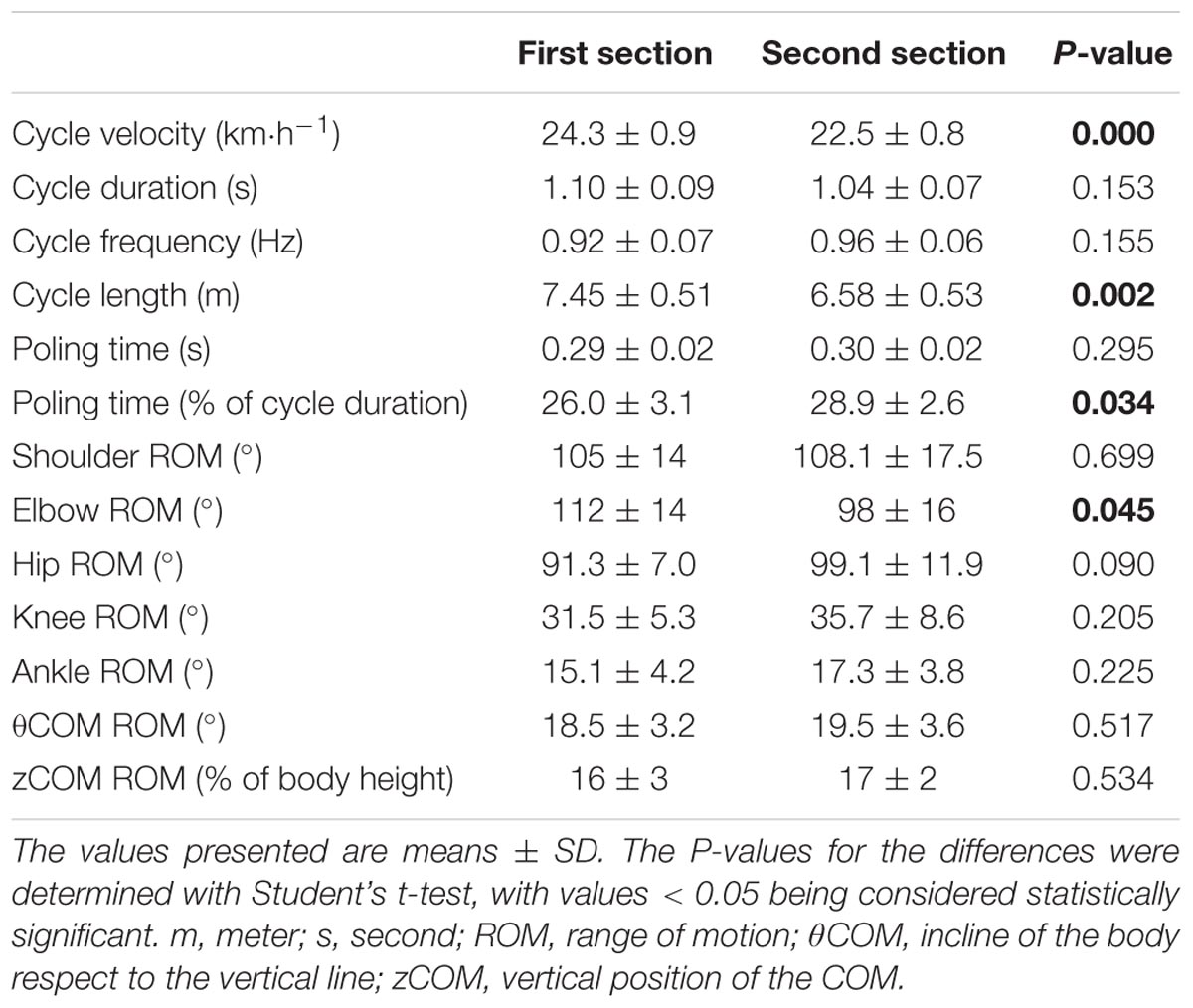Viewport: 1193px width, 1008px height.
Task: Click the "Poling time (s)" row label
Action: click(111, 349)
